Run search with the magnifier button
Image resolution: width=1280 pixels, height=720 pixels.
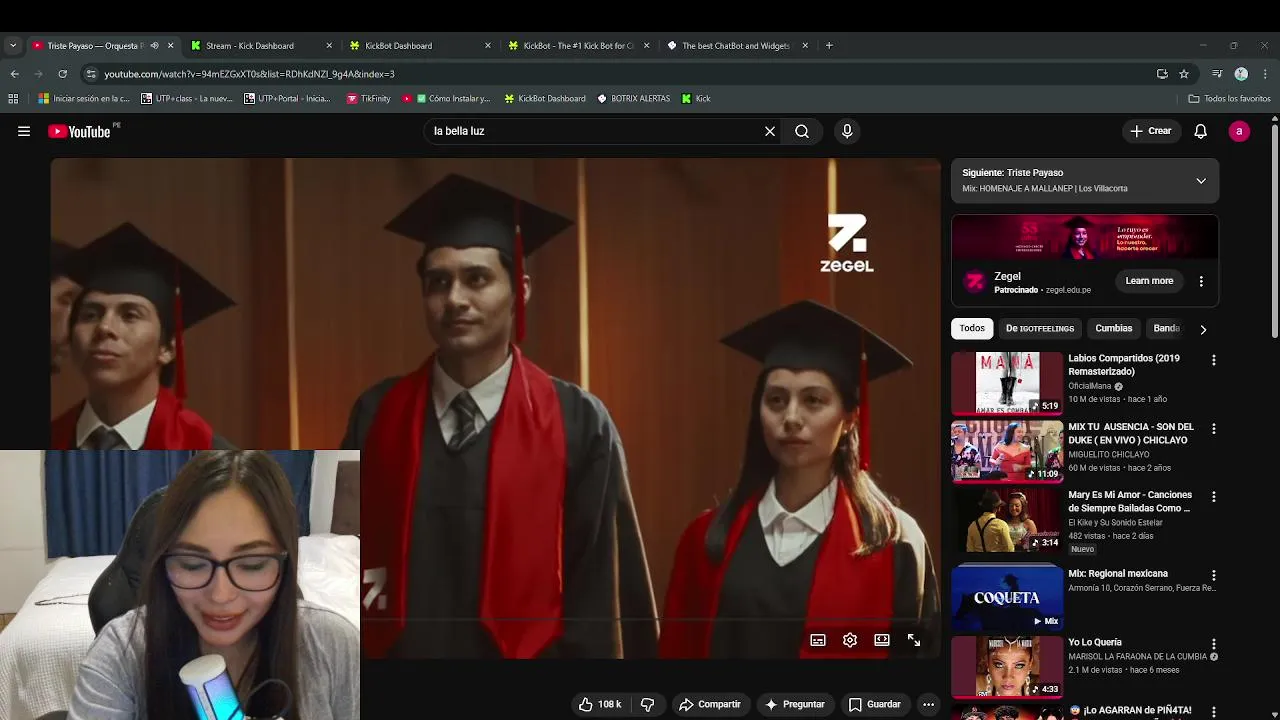pos(802,131)
